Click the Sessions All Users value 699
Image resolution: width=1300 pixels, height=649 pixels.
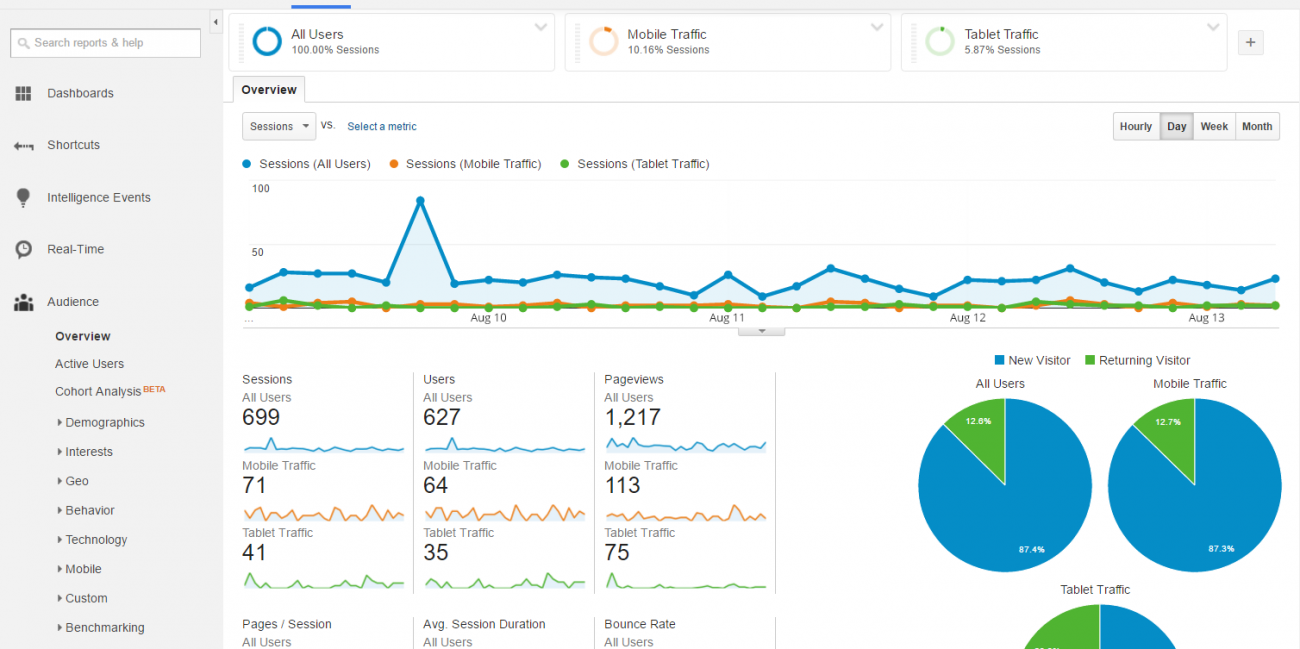tap(261, 418)
